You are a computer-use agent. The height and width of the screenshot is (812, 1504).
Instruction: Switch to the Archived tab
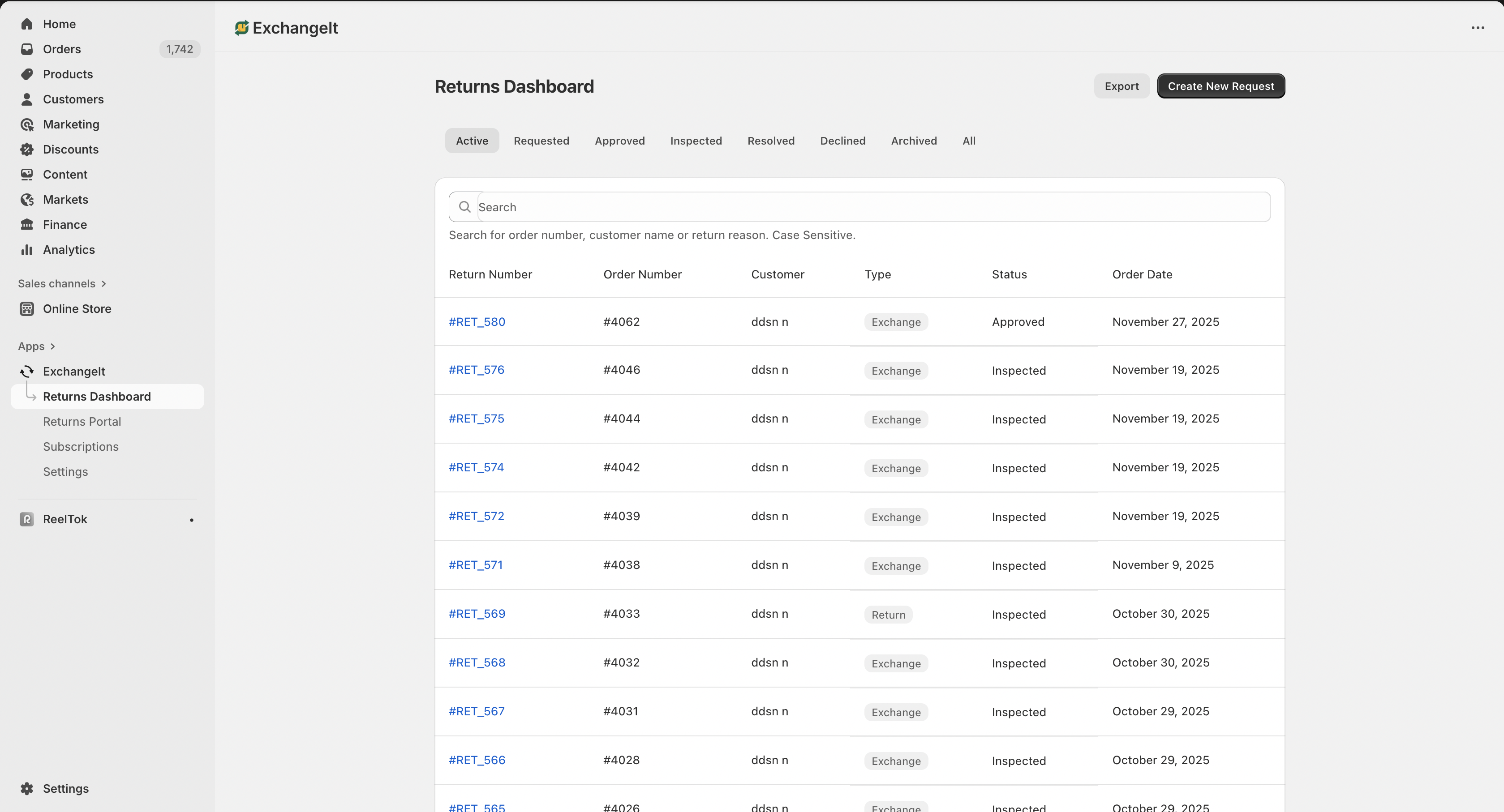(x=913, y=141)
